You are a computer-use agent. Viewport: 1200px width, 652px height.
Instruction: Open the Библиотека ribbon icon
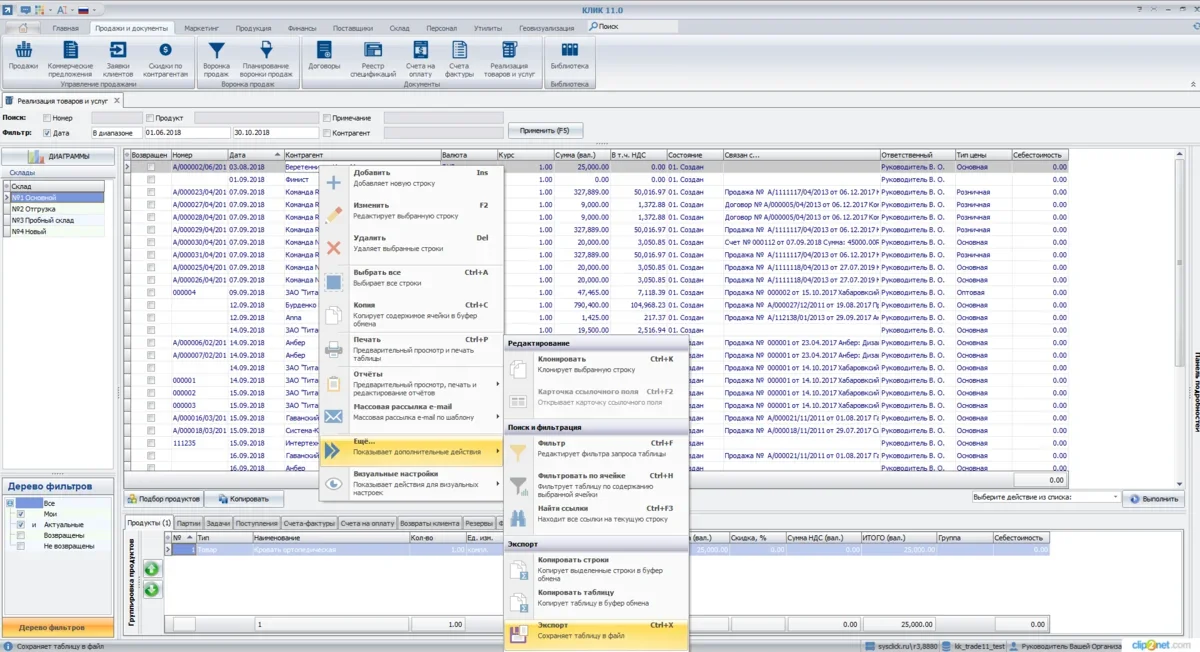click(x=569, y=50)
